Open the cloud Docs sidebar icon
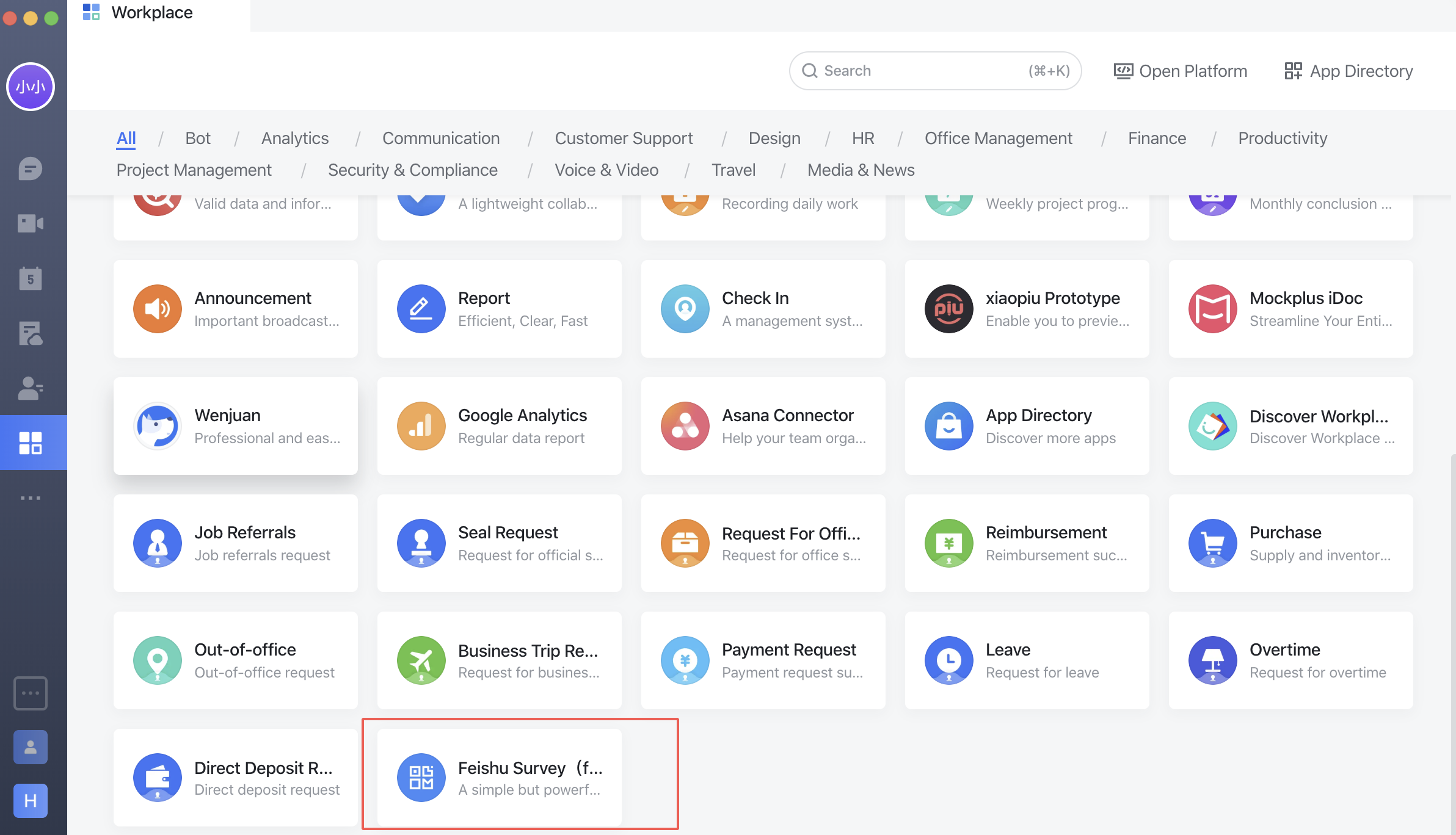Viewport: 1456px width, 835px height. click(30, 333)
